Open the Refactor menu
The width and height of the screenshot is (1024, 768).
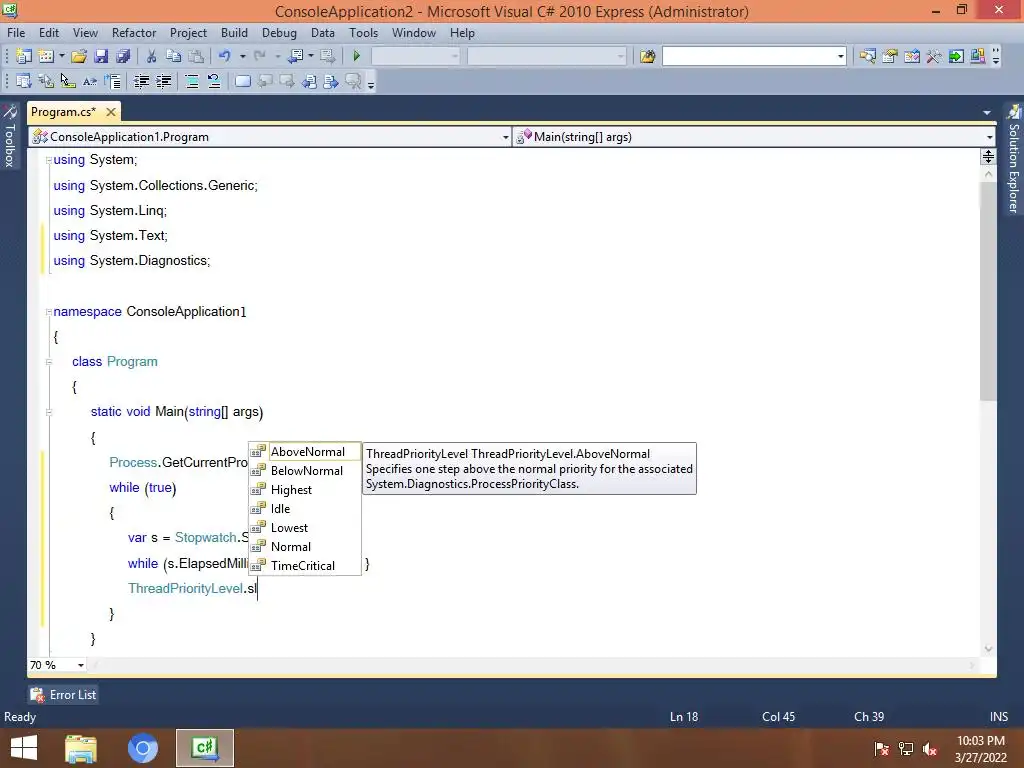point(134,33)
